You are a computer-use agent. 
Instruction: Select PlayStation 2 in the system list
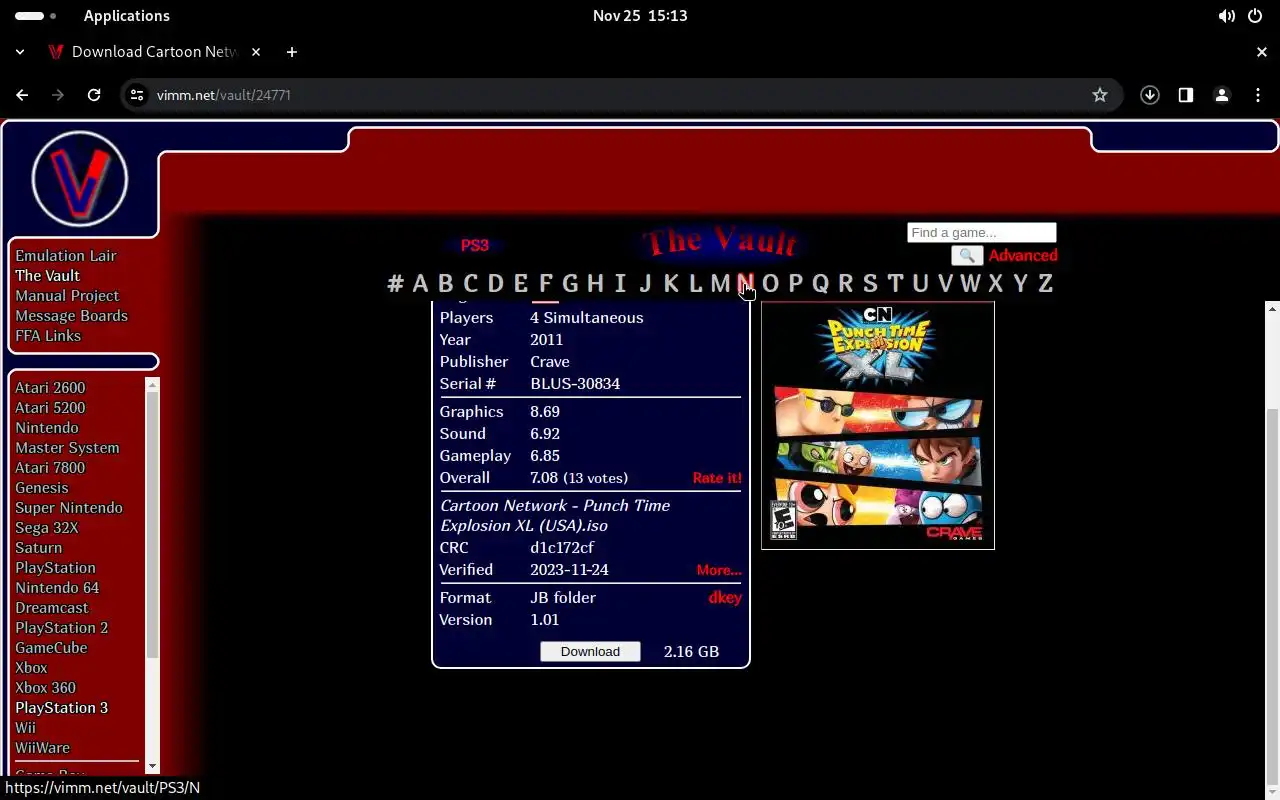coord(62,628)
